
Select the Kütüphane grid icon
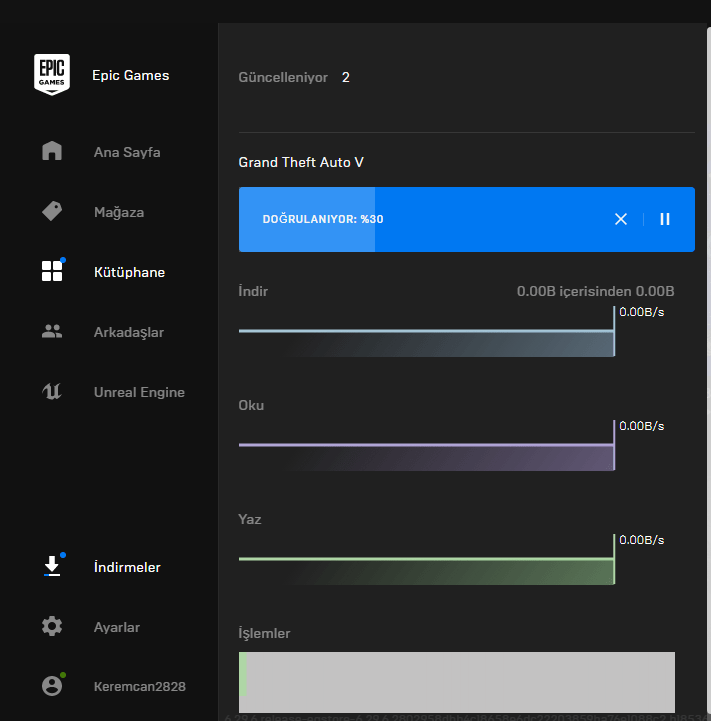52,272
